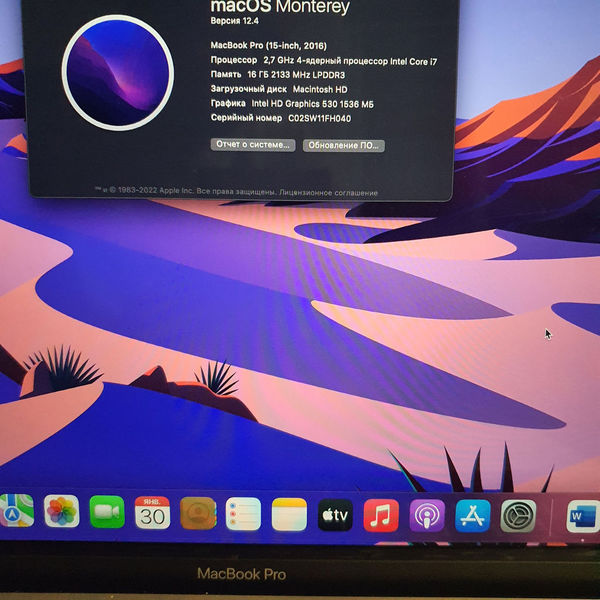Open the Music app in Dock
This screenshot has height=600, width=600.
point(381,515)
